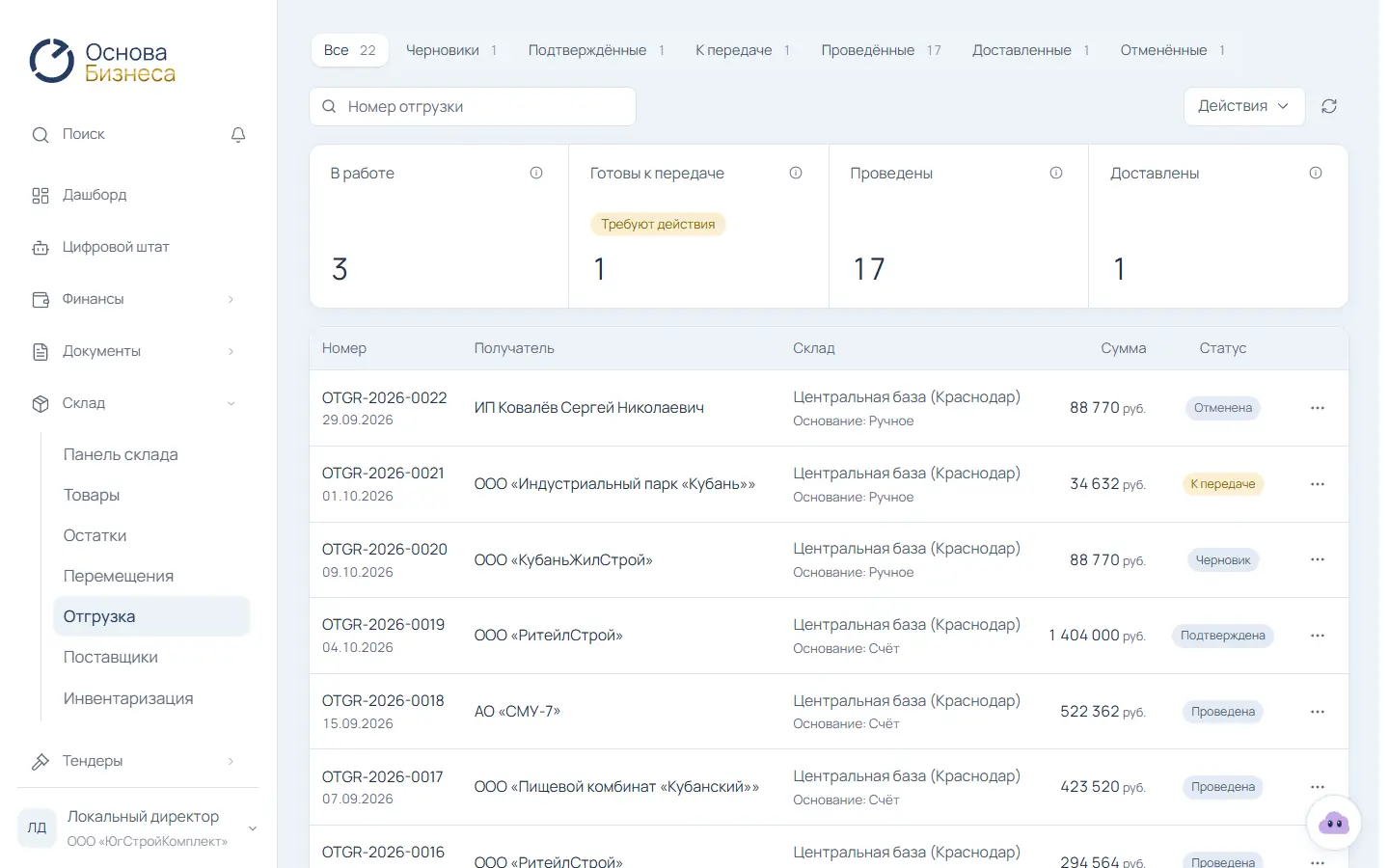Open the Локальный директор account switcher

click(139, 827)
